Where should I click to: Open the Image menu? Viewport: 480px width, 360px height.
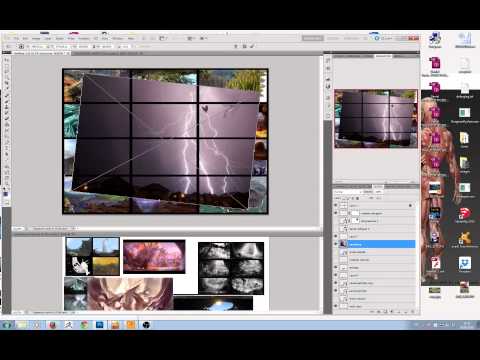(36, 39)
